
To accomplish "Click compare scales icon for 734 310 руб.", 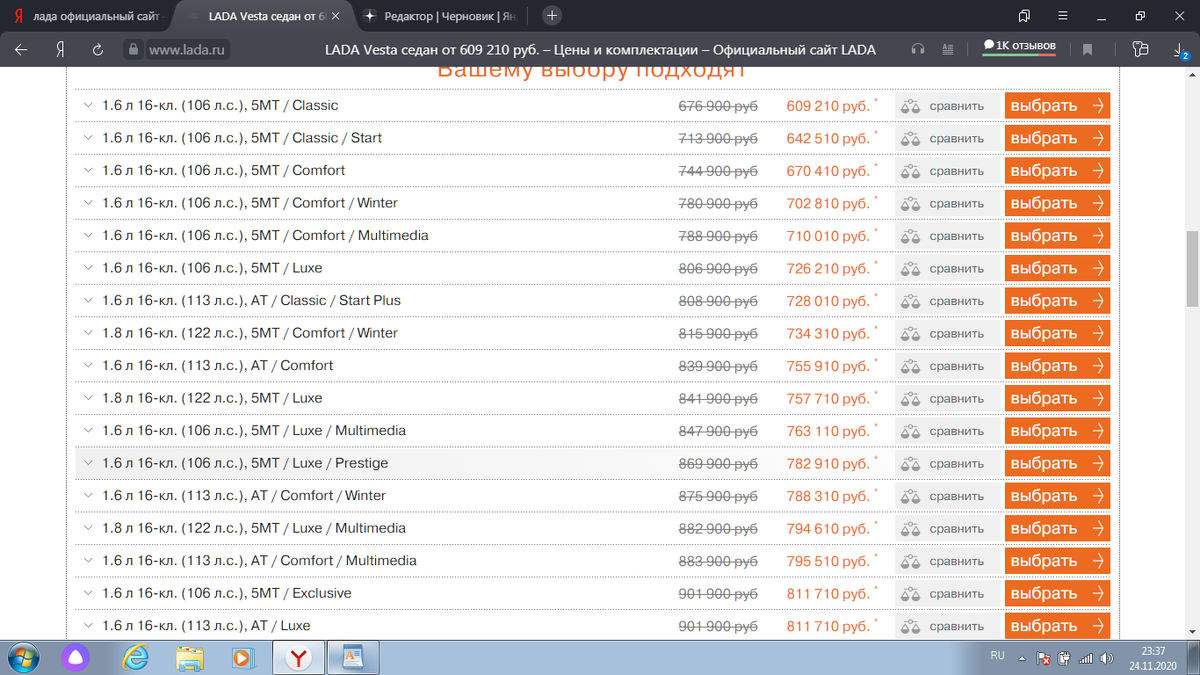I will pyautogui.click(x=910, y=333).
